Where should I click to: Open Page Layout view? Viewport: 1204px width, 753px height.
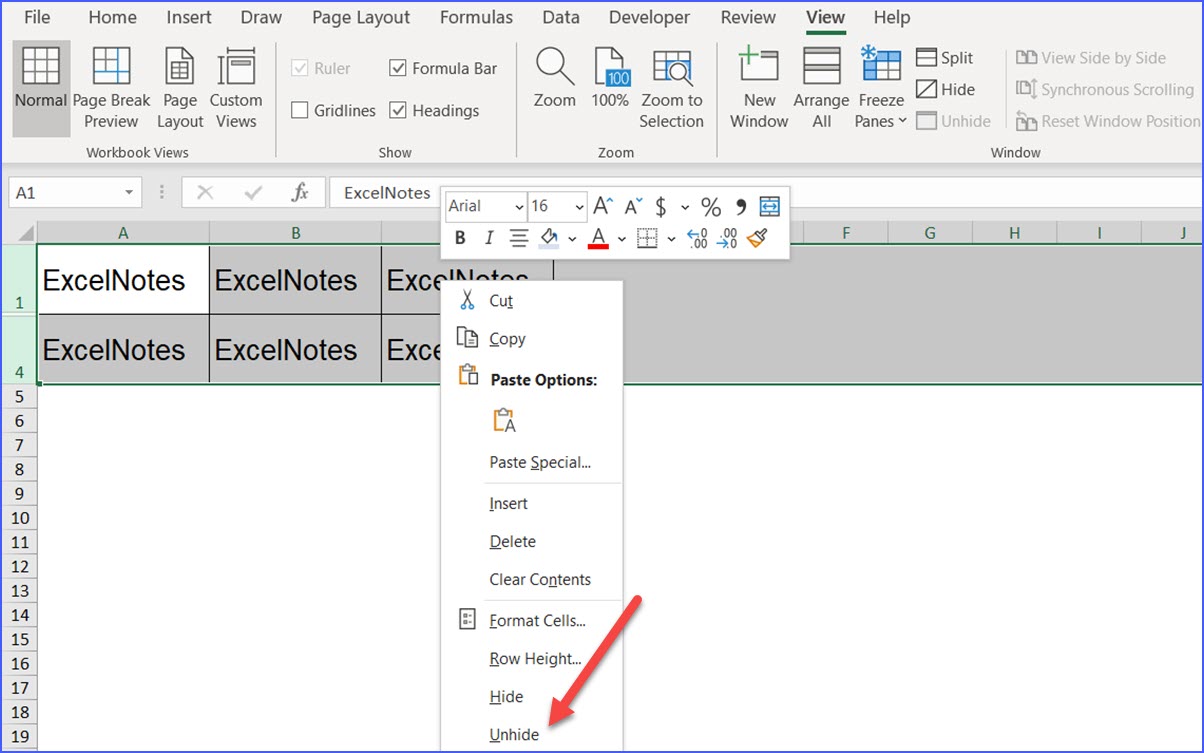pyautogui.click(x=179, y=88)
